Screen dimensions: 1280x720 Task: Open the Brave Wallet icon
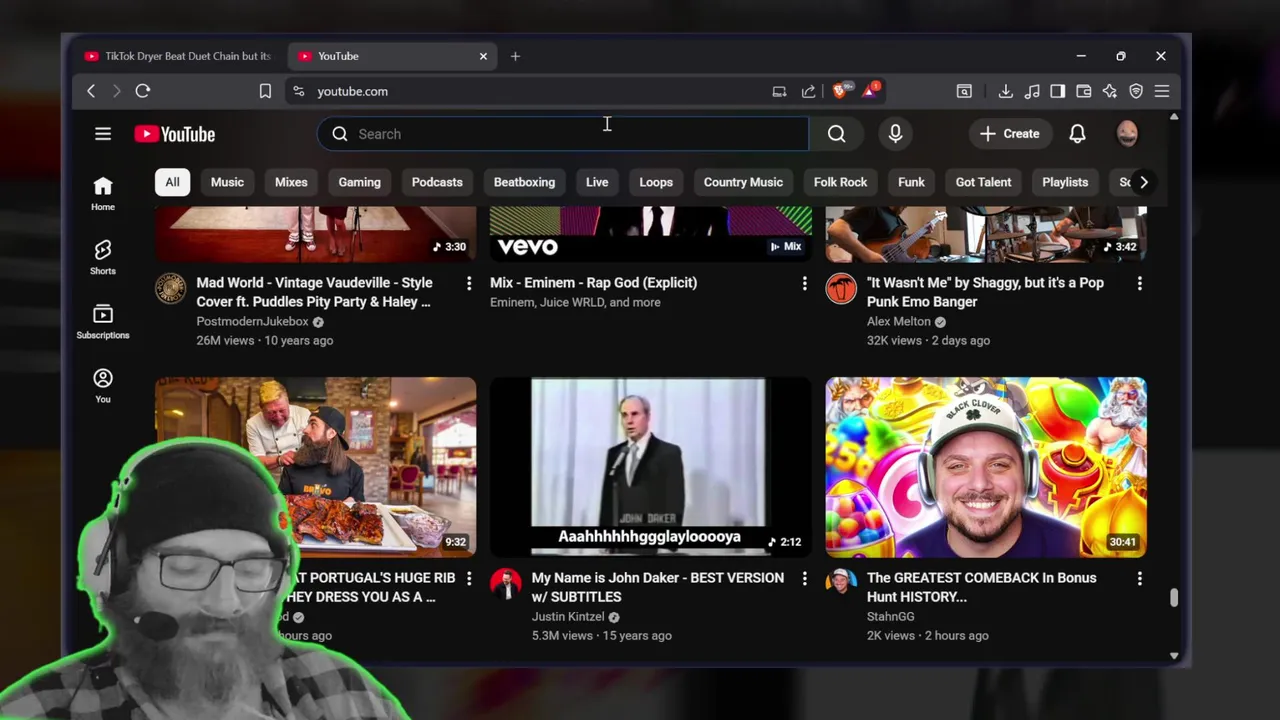pos(1084,91)
